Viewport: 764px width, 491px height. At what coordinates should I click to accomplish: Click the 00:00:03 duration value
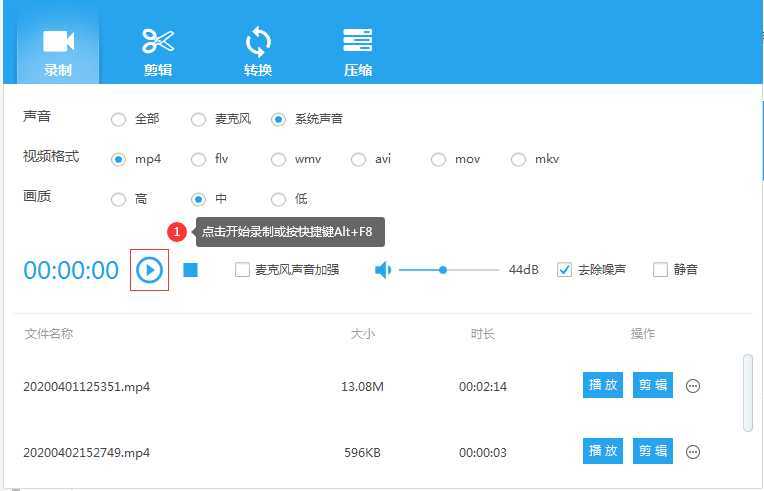(483, 453)
